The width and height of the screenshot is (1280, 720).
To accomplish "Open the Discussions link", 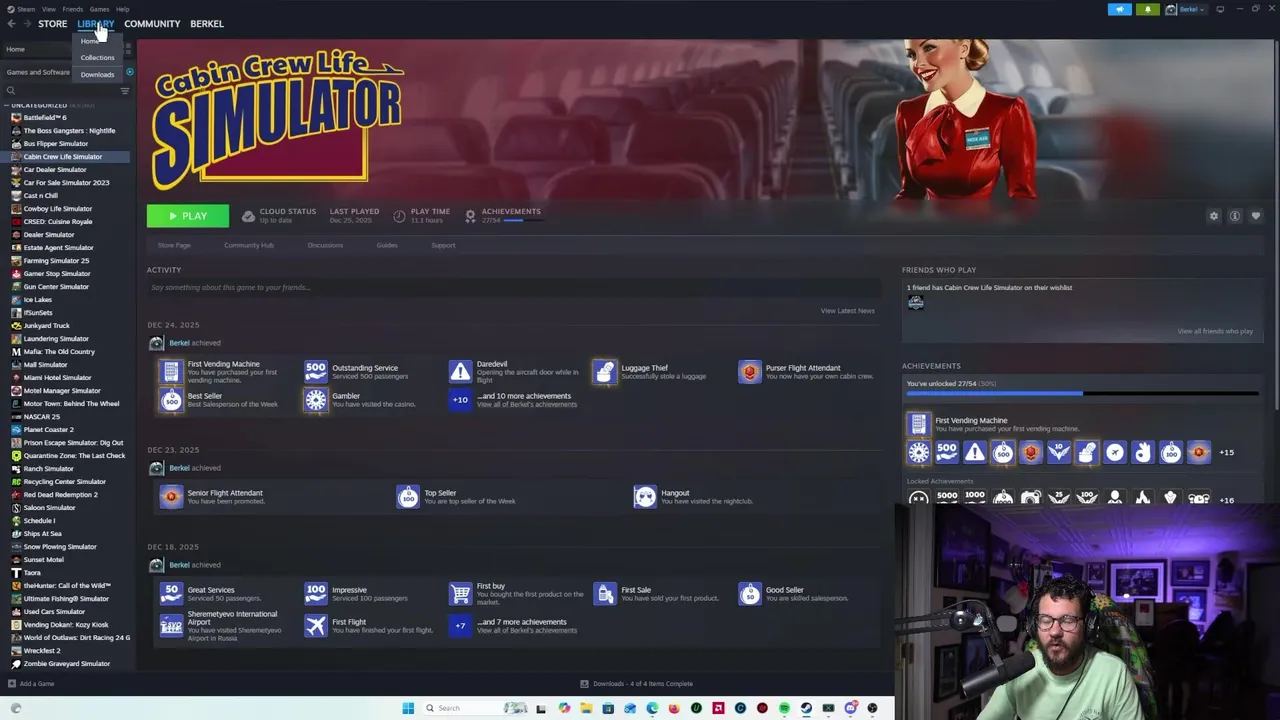I will [325, 245].
